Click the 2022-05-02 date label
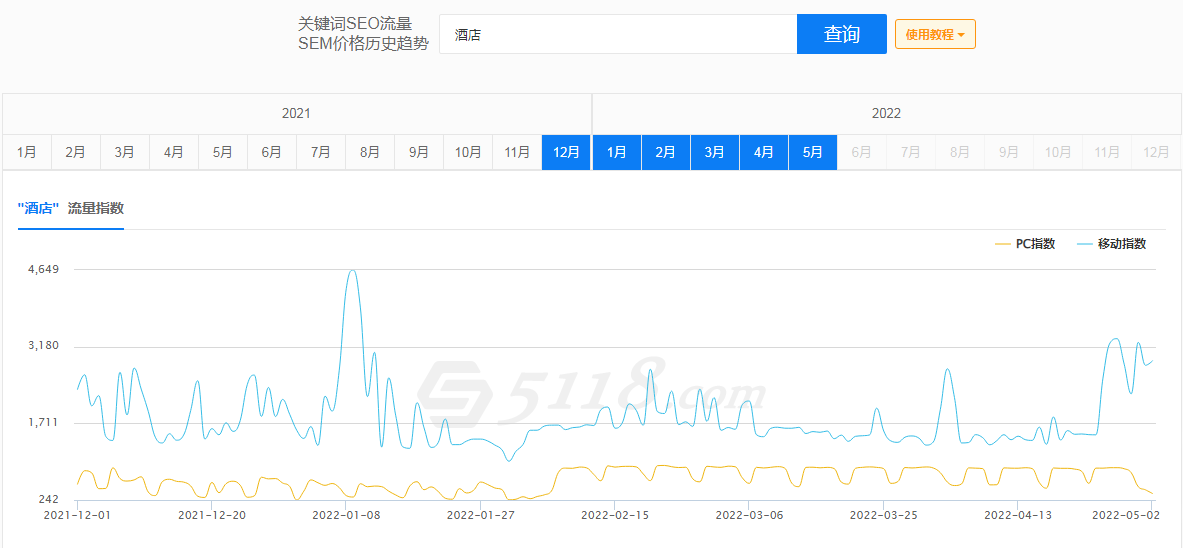The height and width of the screenshot is (548, 1183). click(x=1126, y=515)
